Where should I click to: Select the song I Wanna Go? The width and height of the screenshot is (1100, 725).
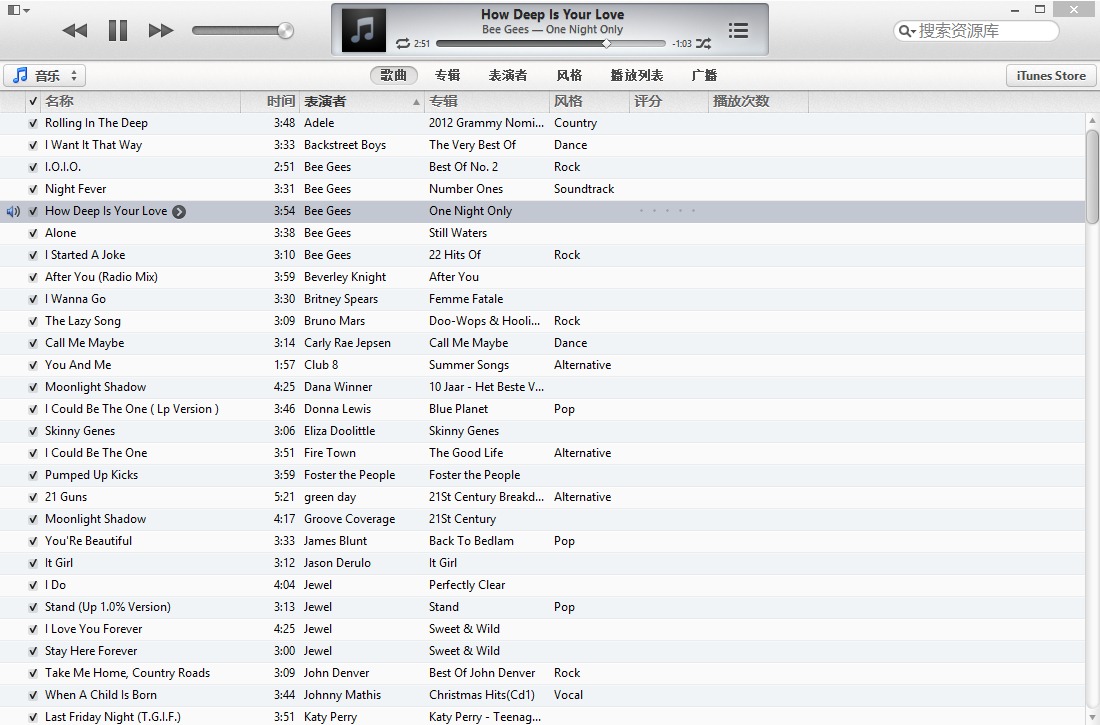(x=75, y=299)
